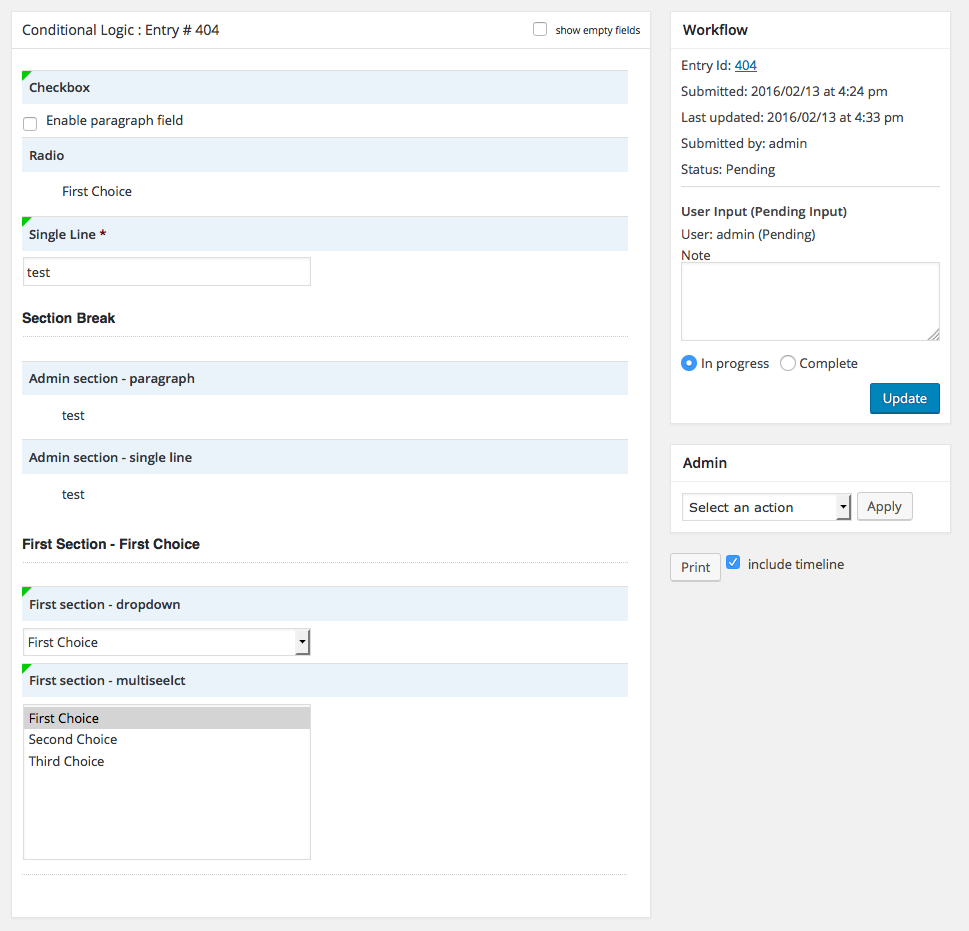Viewport: 969px width, 931px height.
Task: Select the In progress radio button
Action: tap(688, 363)
